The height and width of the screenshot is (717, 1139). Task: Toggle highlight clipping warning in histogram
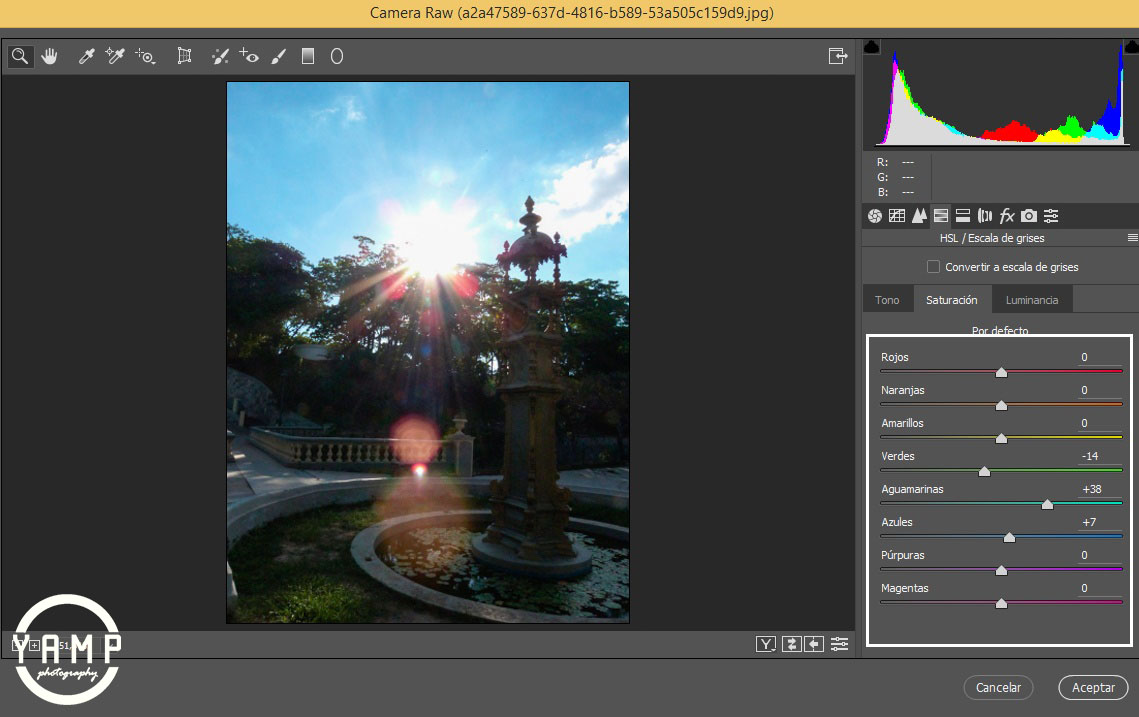pyautogui.click(x=1130, y=46)
